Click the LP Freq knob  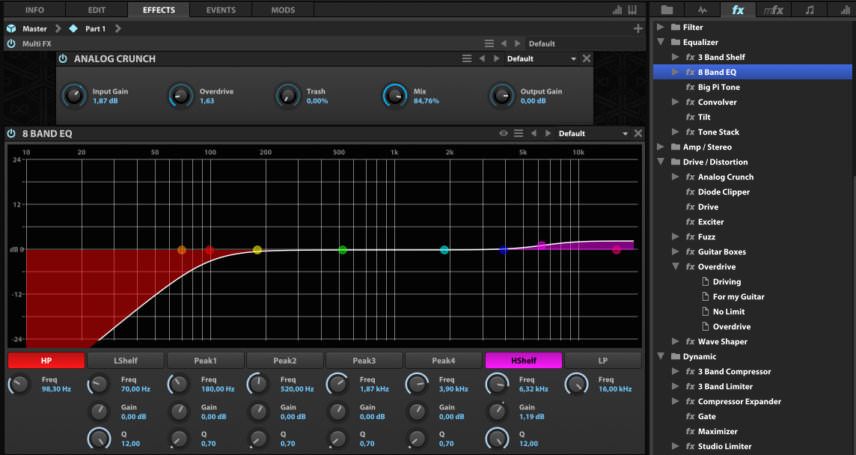576,384
